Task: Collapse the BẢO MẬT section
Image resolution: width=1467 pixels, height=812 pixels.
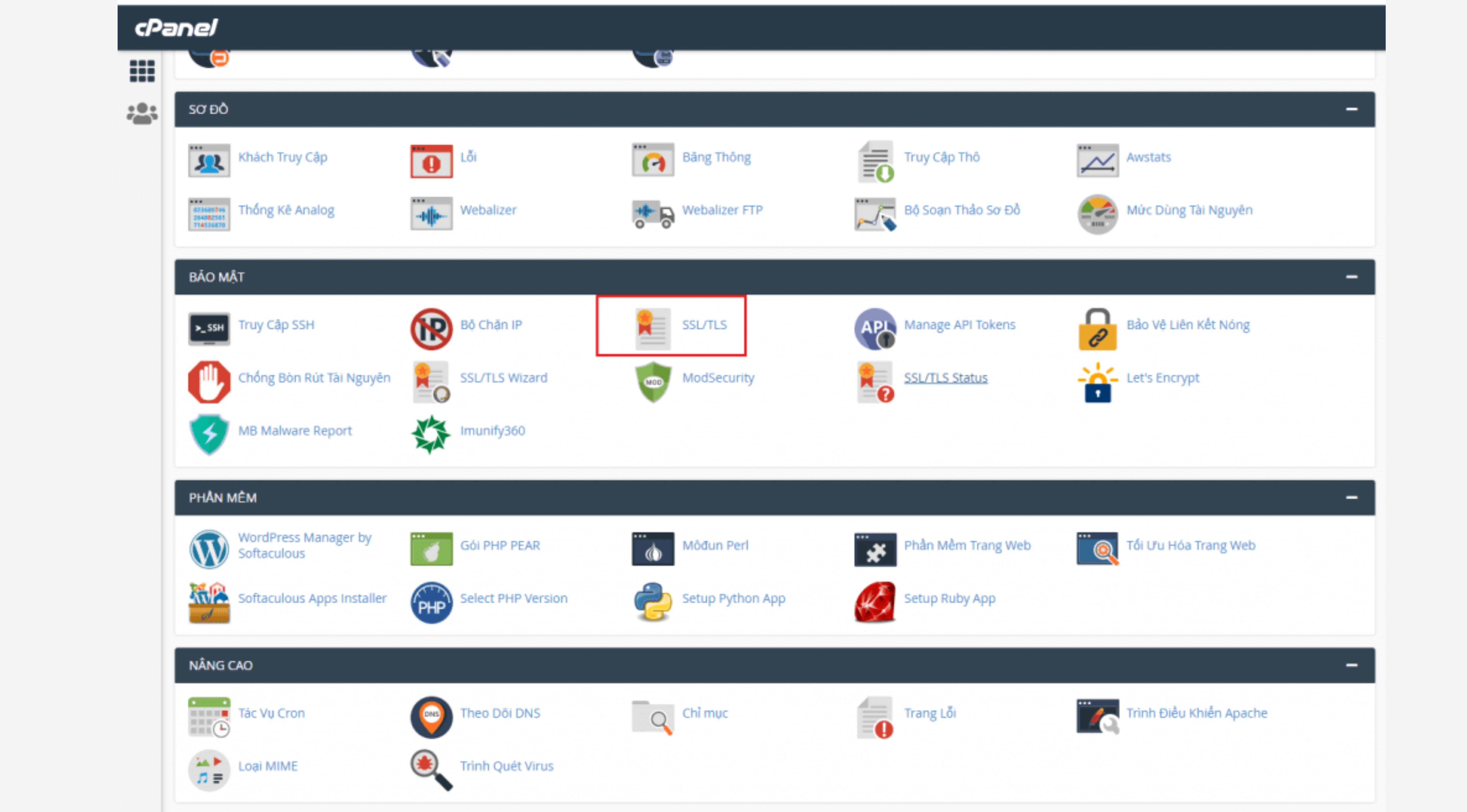Action: (1351, 277)
